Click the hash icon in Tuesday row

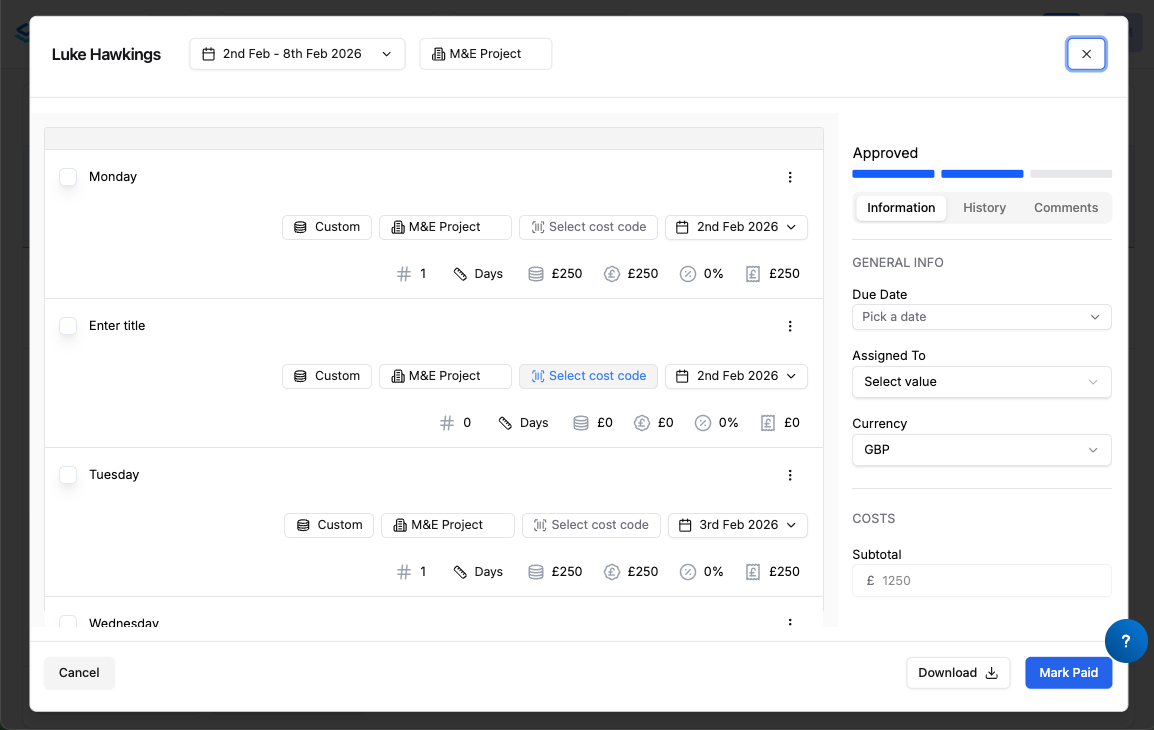pyautogui.click(x=403, y=572)
